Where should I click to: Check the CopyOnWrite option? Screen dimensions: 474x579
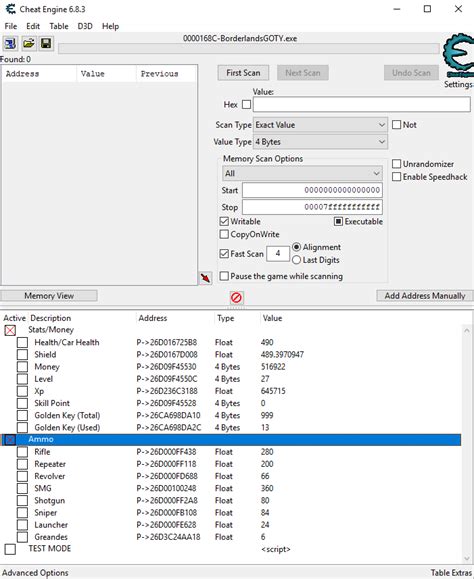pos(224,234)
